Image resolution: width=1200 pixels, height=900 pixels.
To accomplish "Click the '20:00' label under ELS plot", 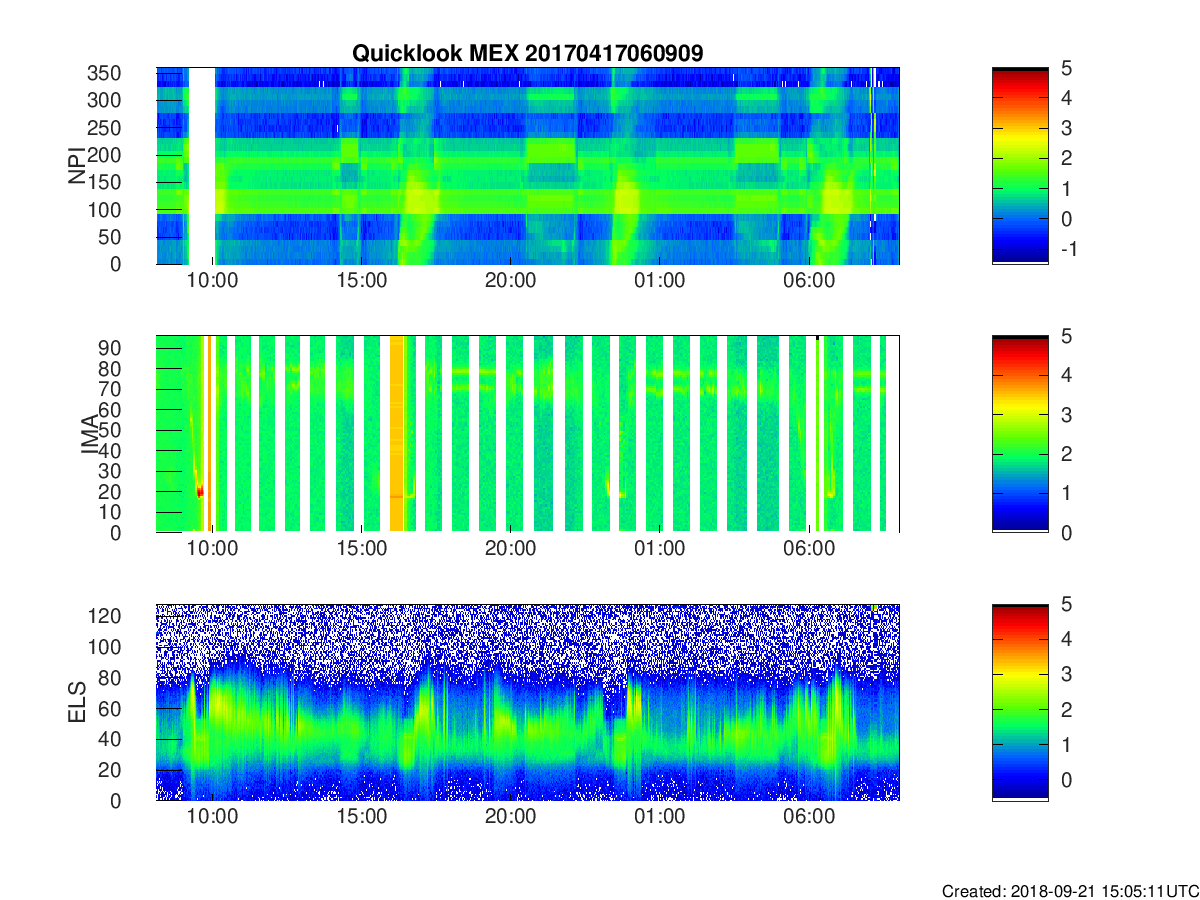I will coord(510,817).
